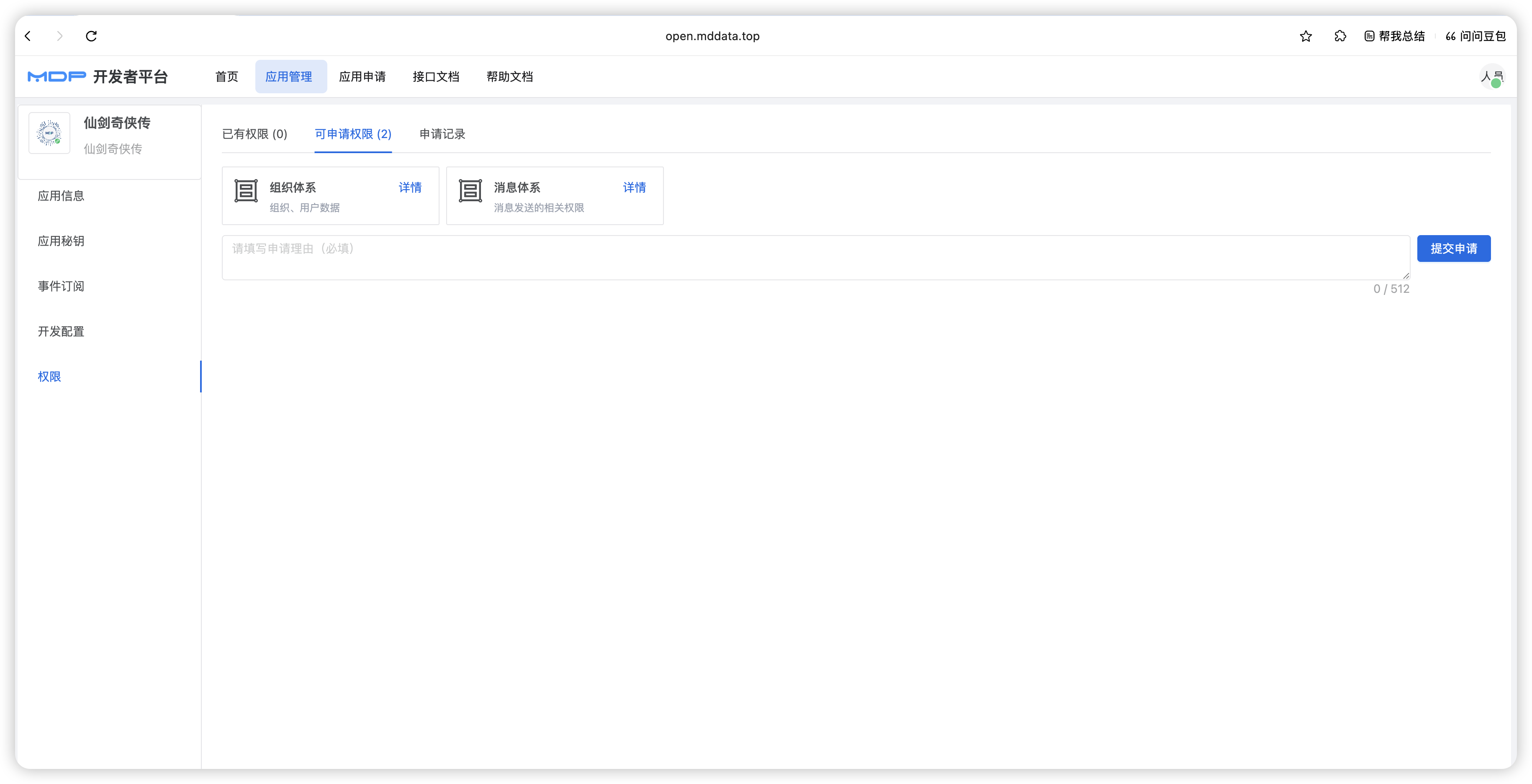Click the browser forward arrow
Viewport: 1532px width, 784px height.
59,36
